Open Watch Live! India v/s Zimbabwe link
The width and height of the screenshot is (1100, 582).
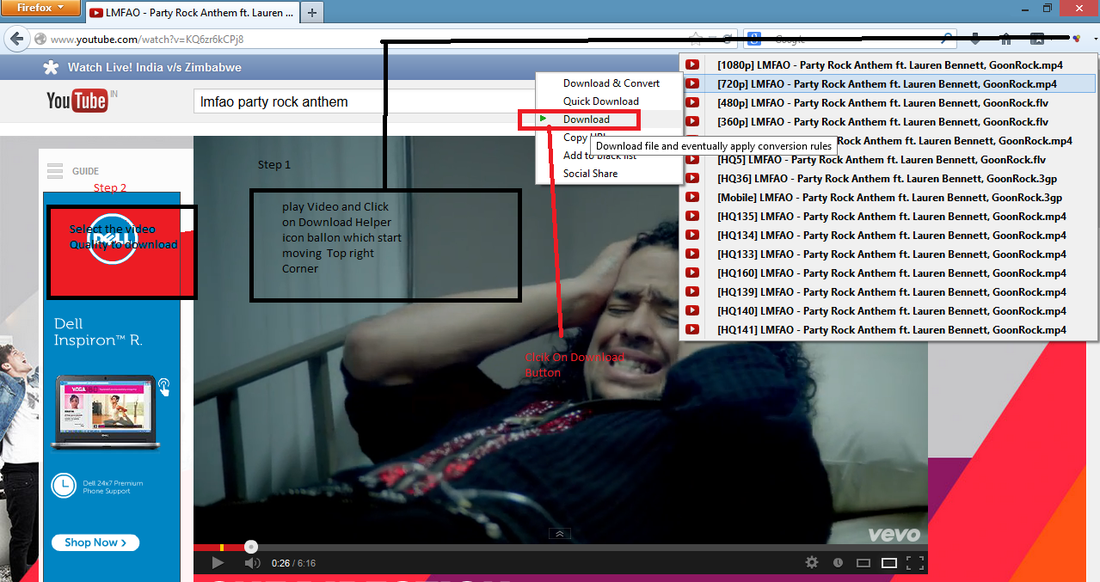click(x=154, y=67)
